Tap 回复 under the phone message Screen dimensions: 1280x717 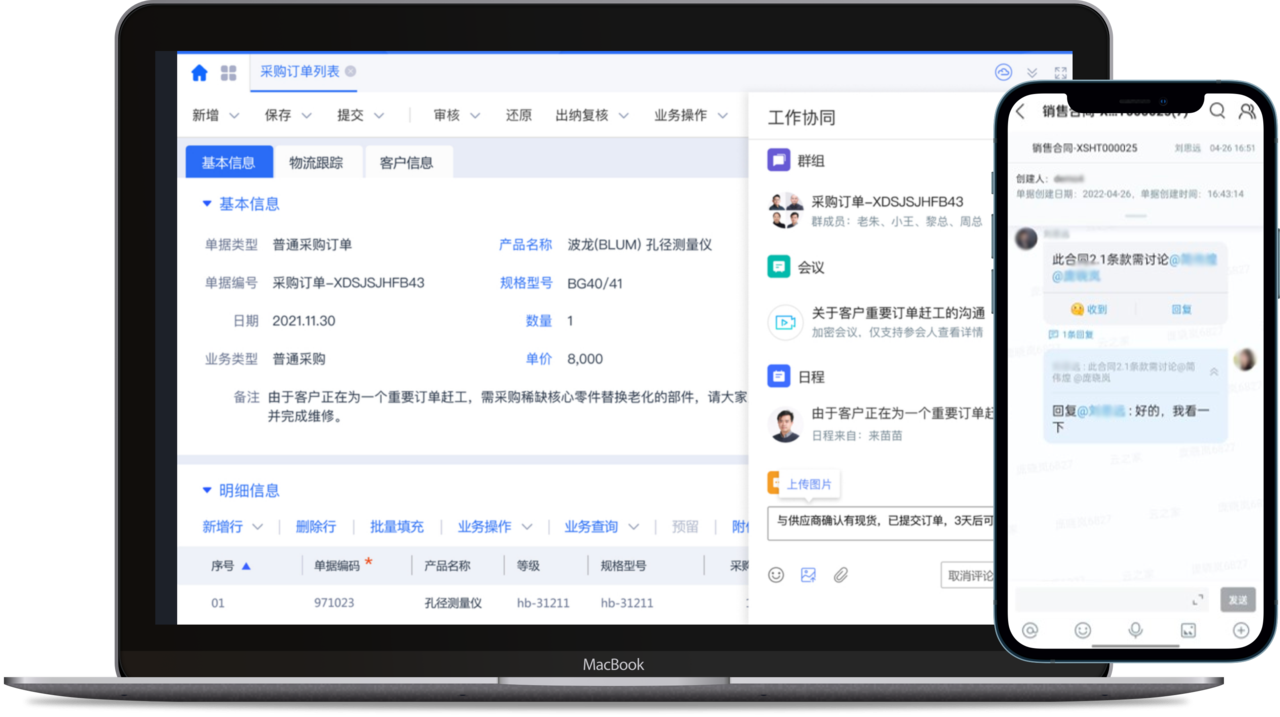pyautogui.click(x=1181, y=309)
